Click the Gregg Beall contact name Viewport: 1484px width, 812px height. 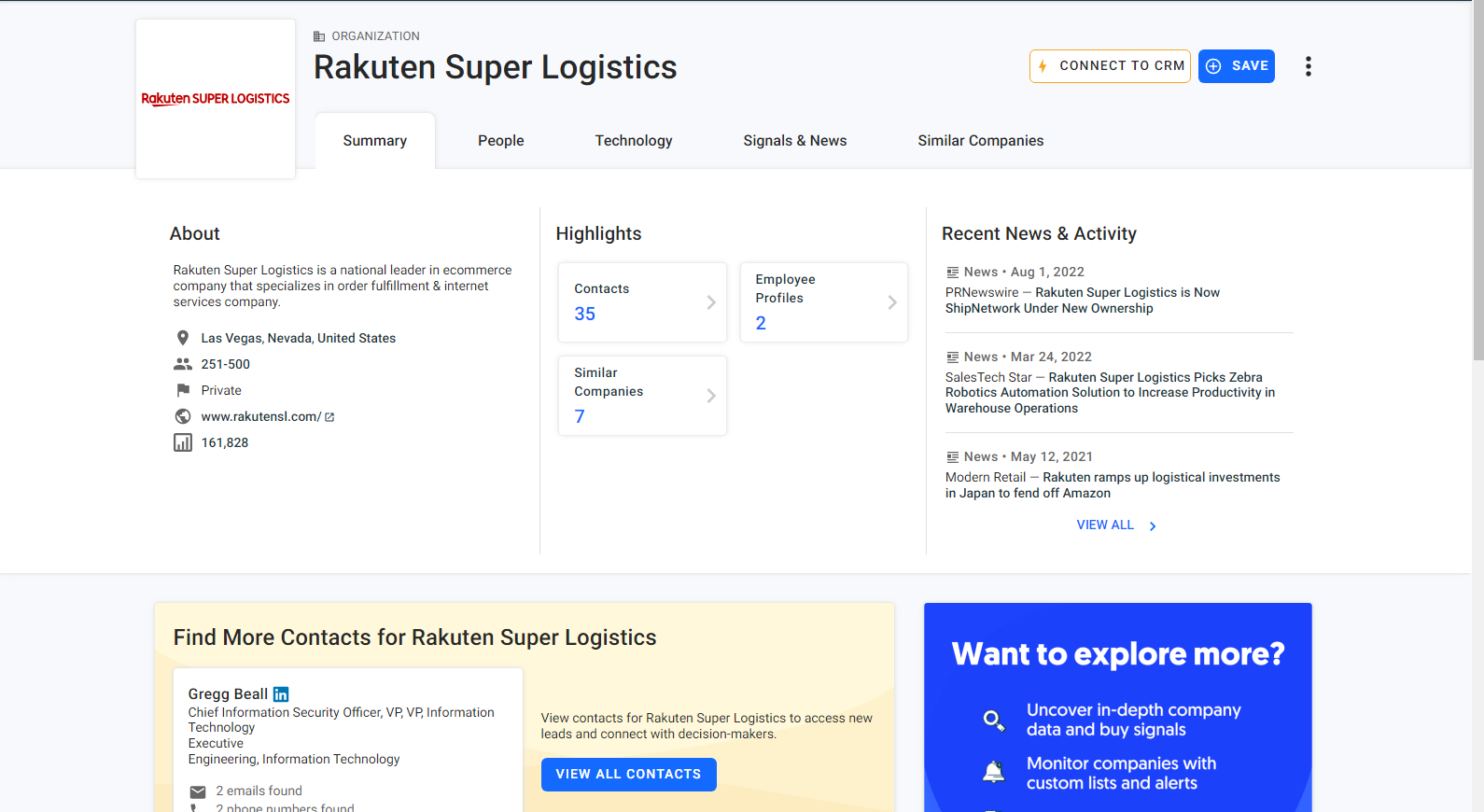coord(228,694)
